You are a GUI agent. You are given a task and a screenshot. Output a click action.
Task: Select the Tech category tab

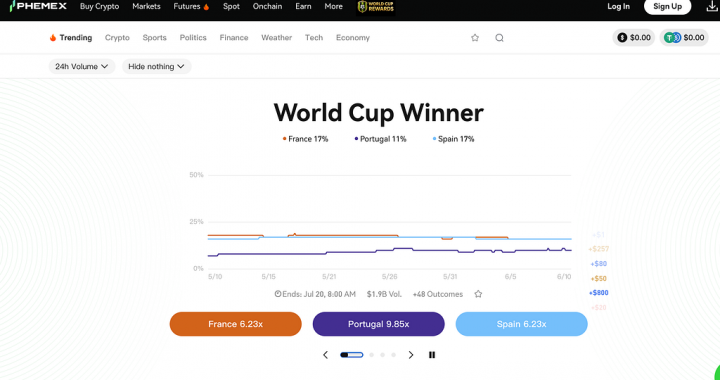pyautogui.click(x=314, y=38)
